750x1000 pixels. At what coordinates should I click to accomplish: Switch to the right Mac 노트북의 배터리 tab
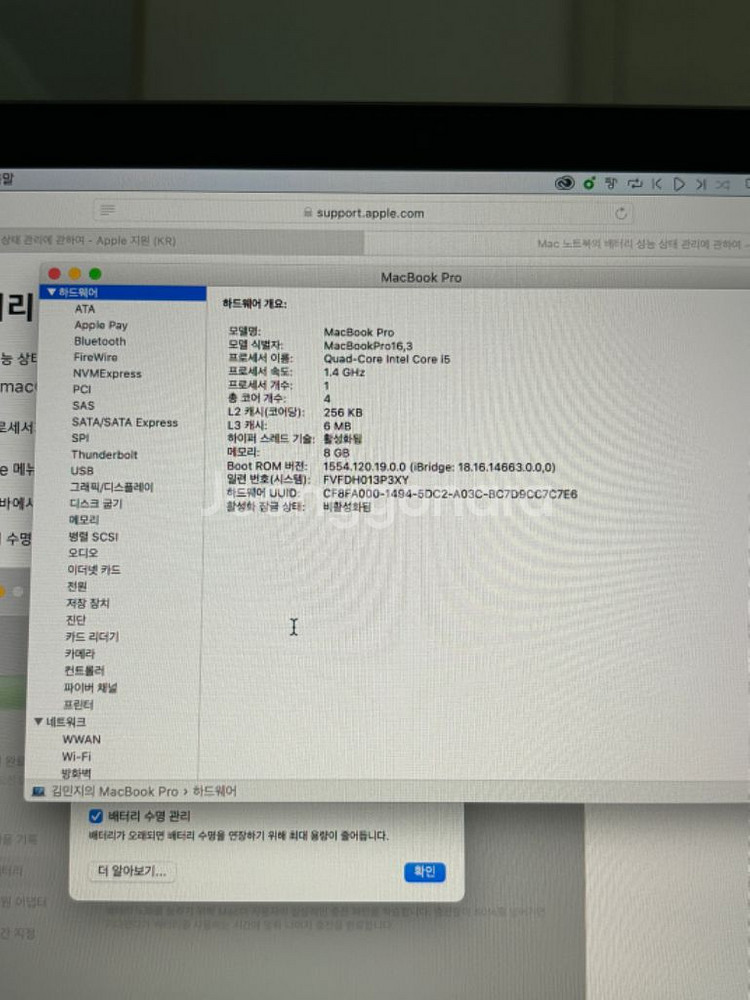(x=557, y=244)
